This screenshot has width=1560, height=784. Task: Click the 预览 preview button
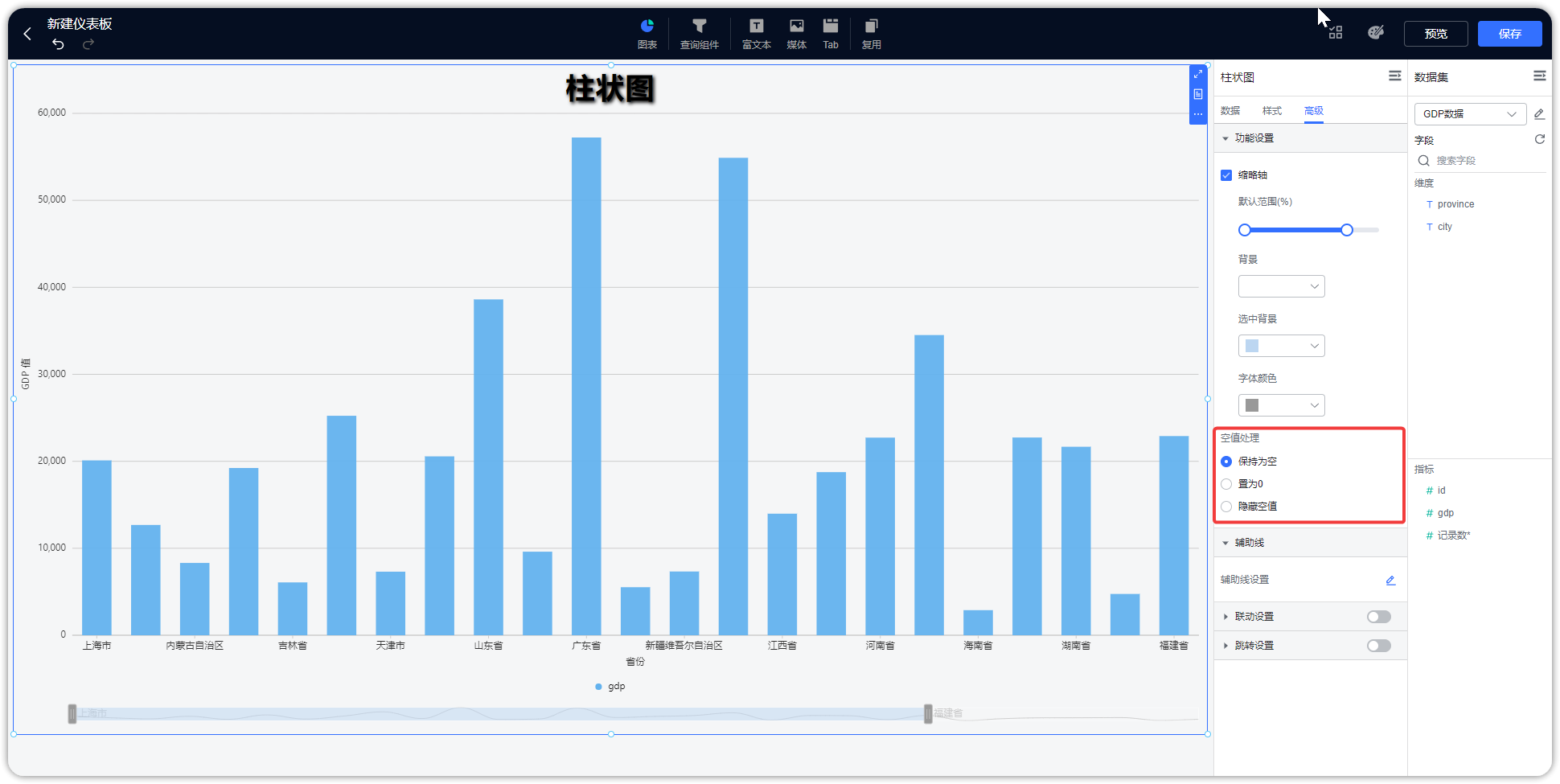(1436, 34)
